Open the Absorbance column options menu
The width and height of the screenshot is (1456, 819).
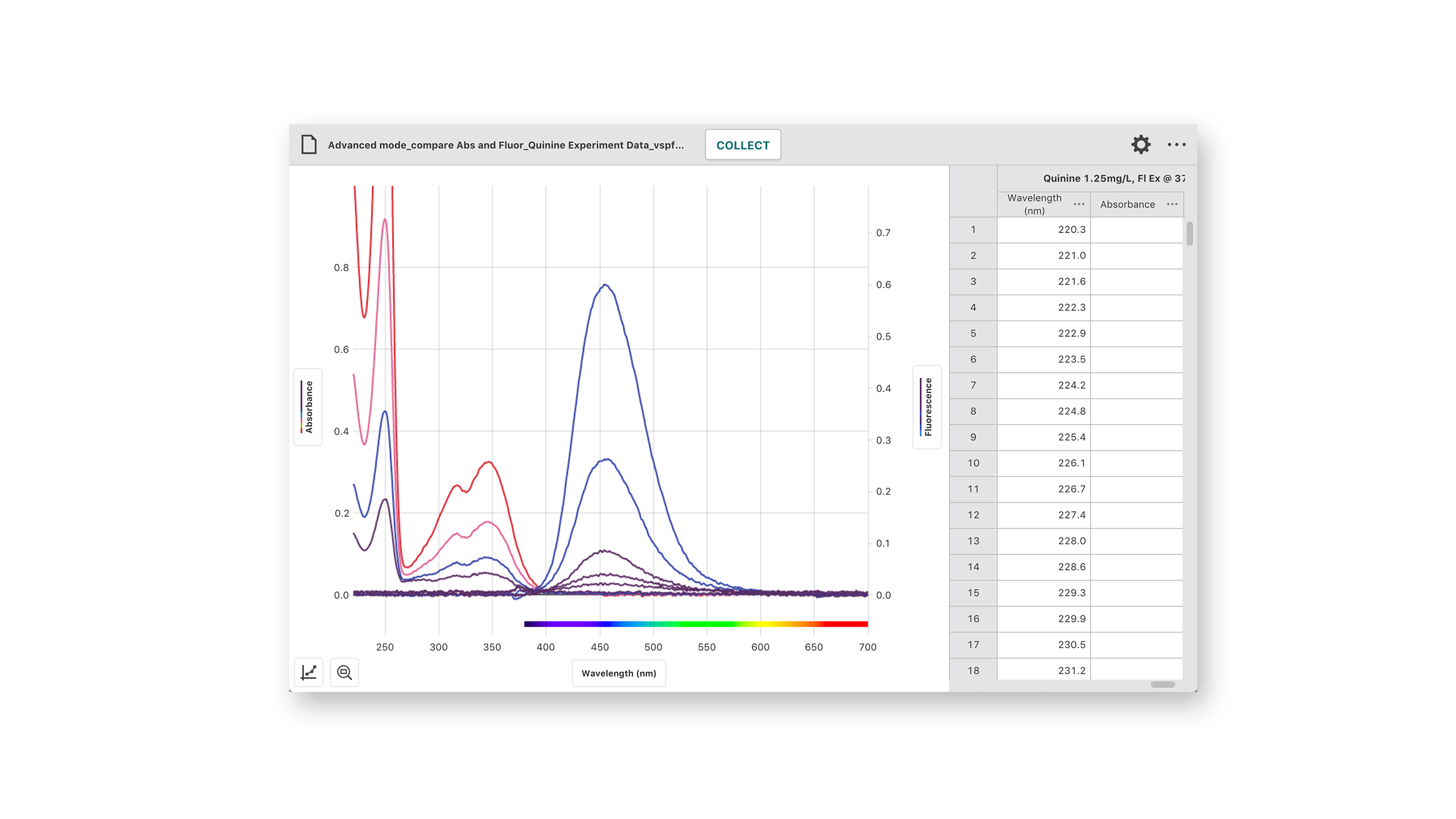tap(1172, 204)
